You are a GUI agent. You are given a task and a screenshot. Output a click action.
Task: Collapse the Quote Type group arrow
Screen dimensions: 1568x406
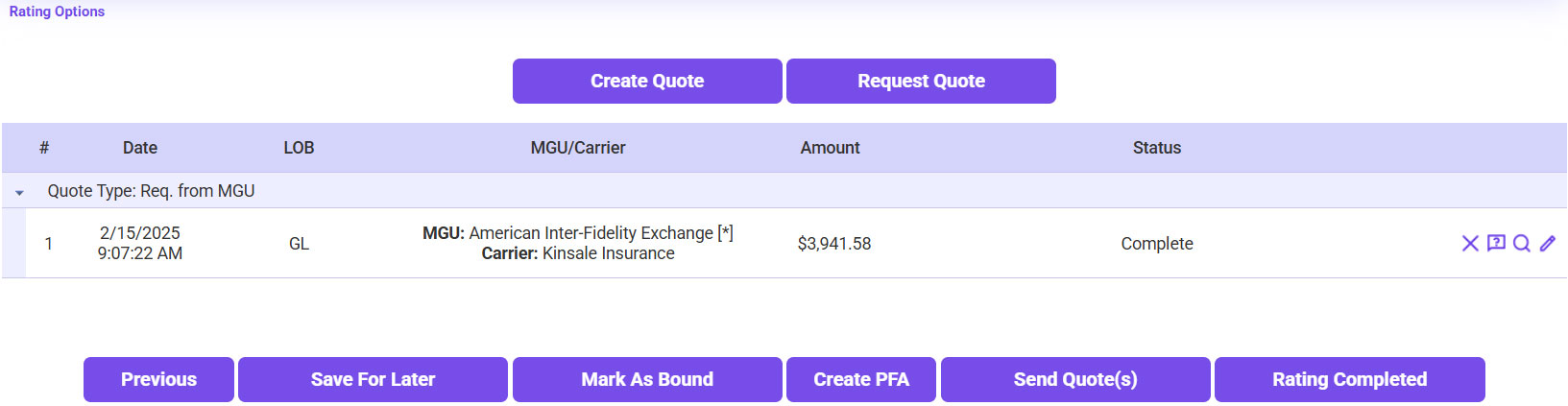coord(19,192)
